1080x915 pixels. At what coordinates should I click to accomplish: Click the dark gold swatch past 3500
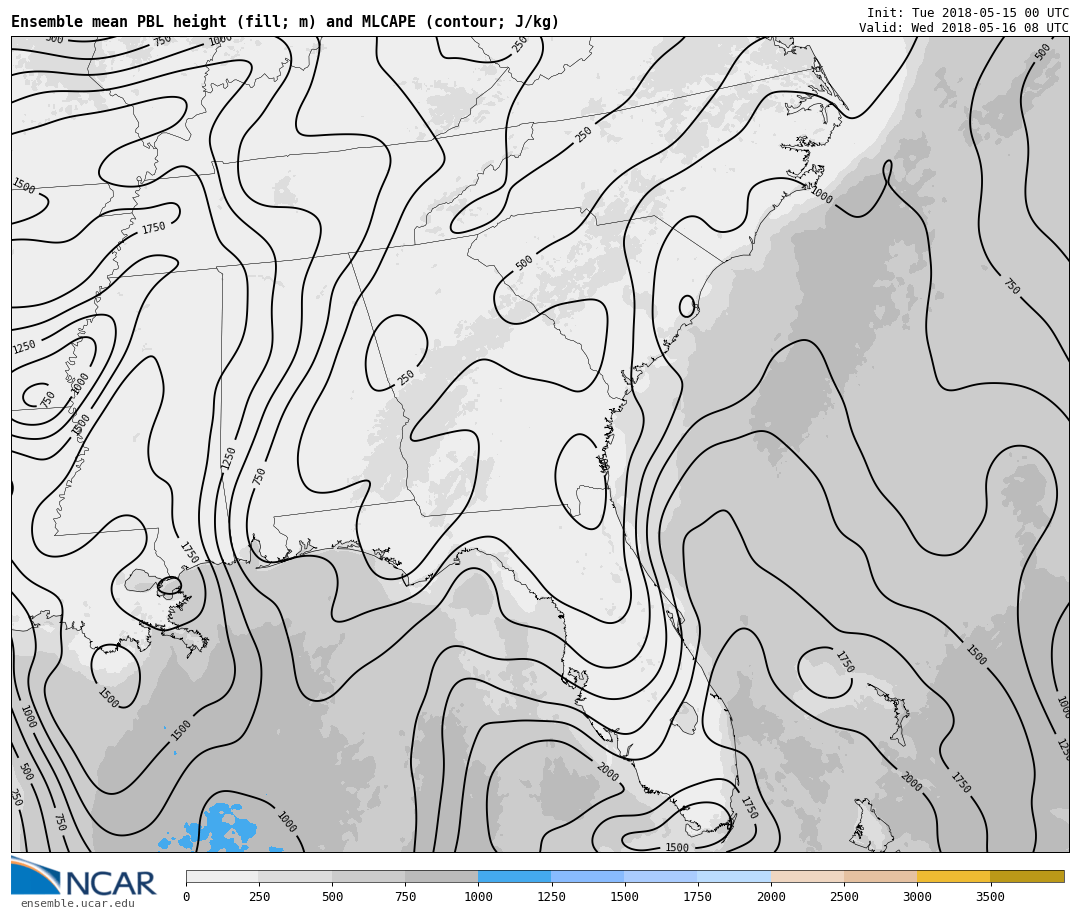tap(1027, 876)
